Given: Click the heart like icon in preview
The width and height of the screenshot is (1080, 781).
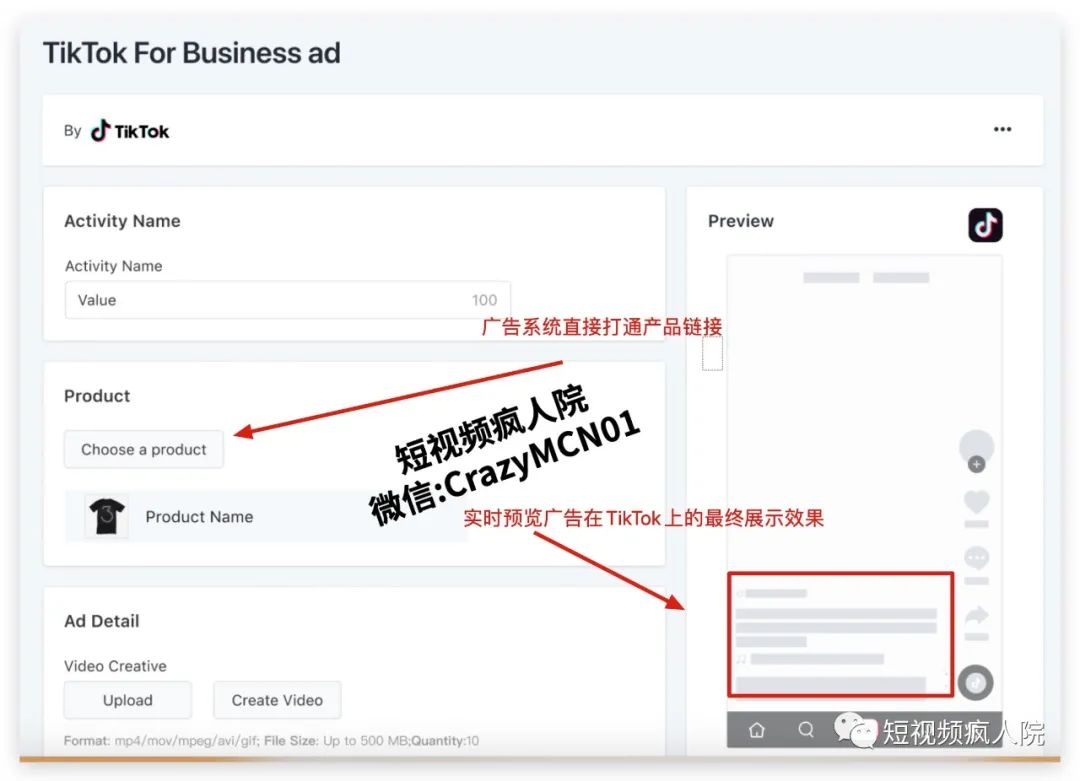Looking at the screenshot, I should click(x=976, y=502).
